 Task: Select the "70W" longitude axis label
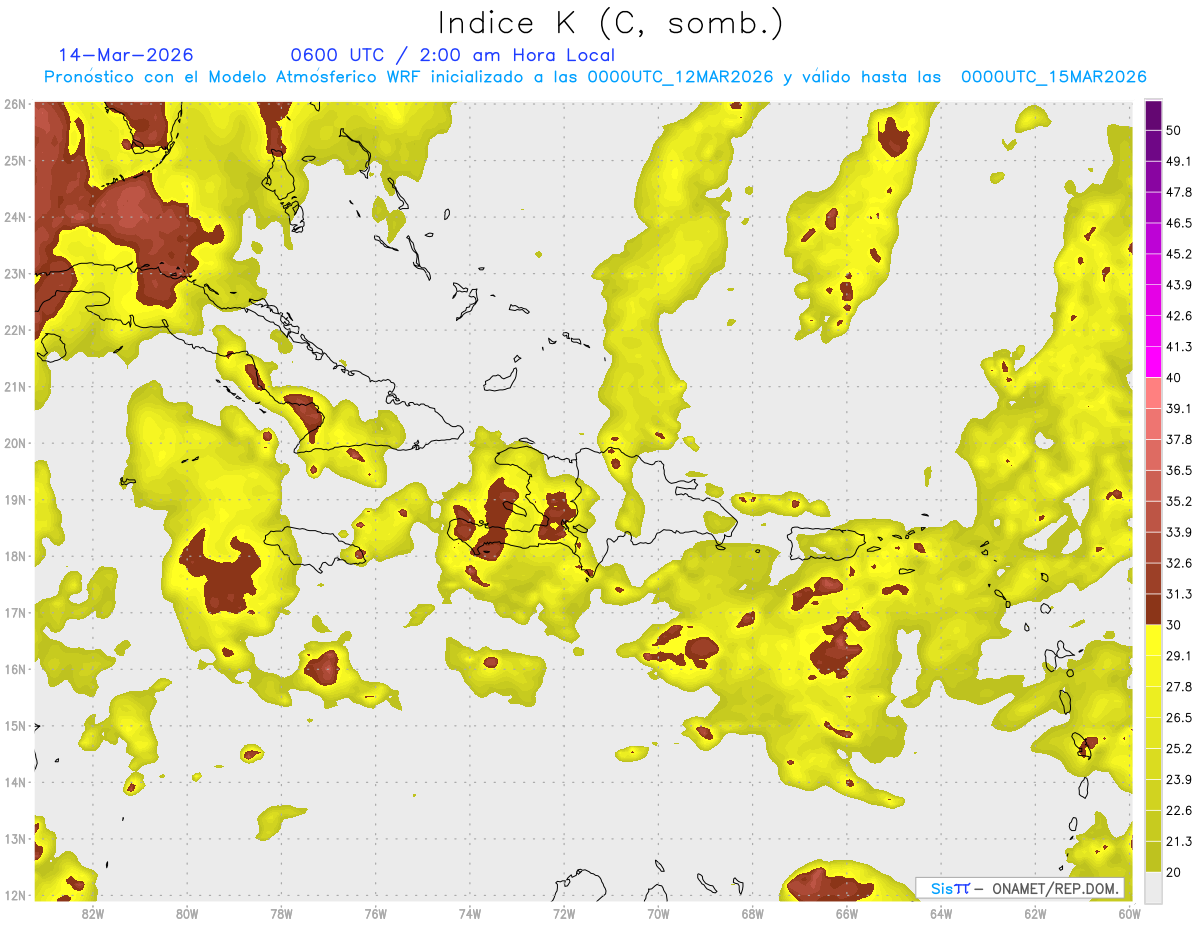pyautogui.click(x=658, y=914)
